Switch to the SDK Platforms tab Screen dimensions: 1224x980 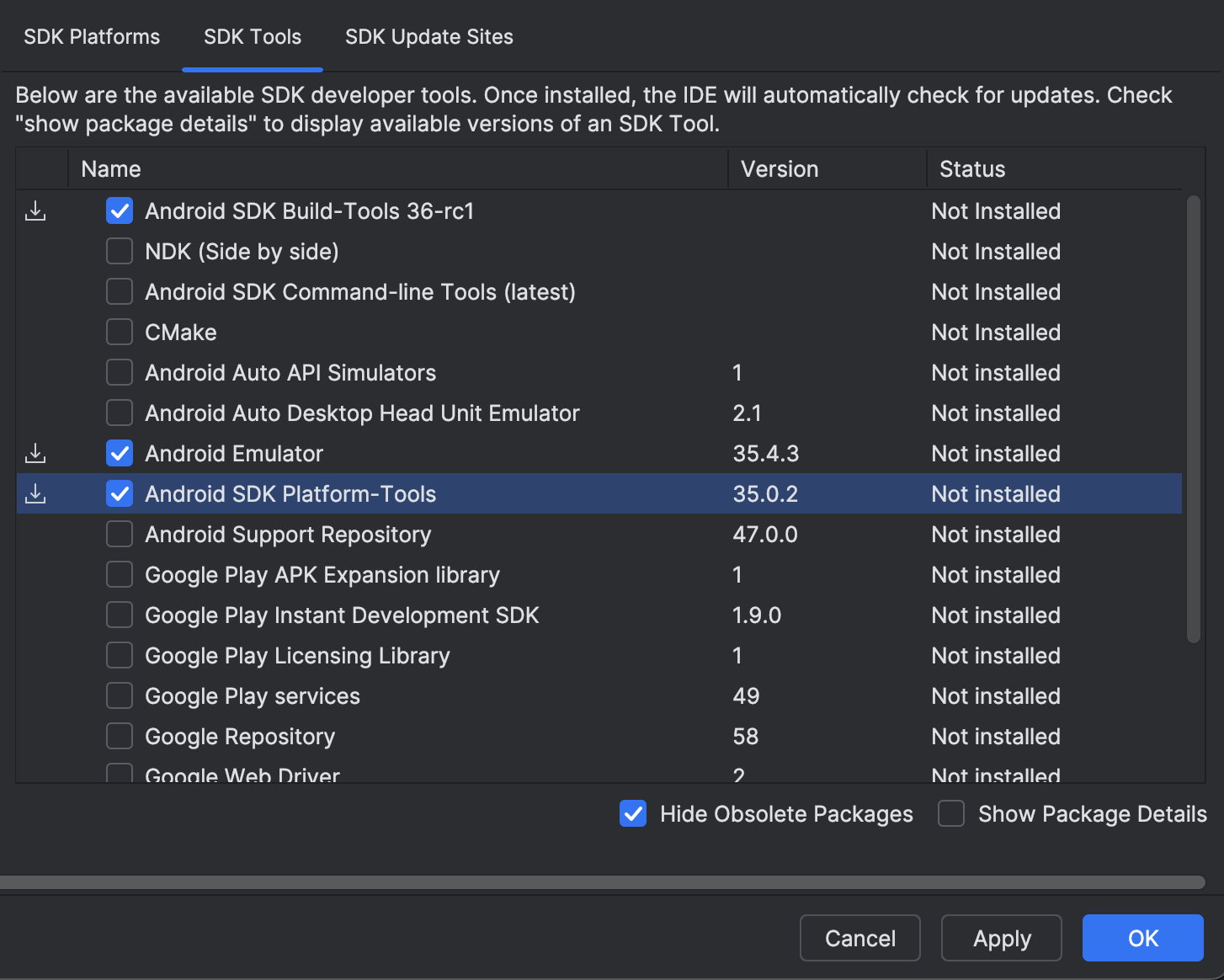coord(91,36)
